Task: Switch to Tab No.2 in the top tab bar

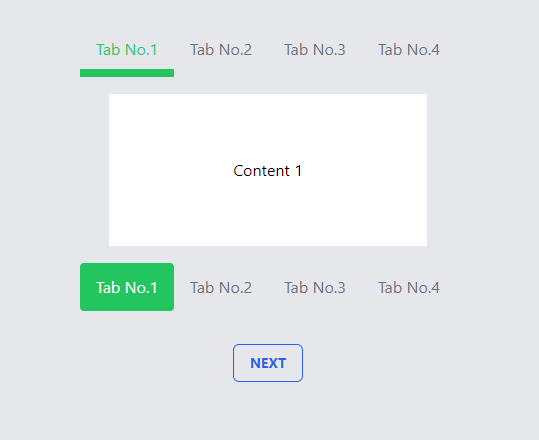Action: point(221,50)
